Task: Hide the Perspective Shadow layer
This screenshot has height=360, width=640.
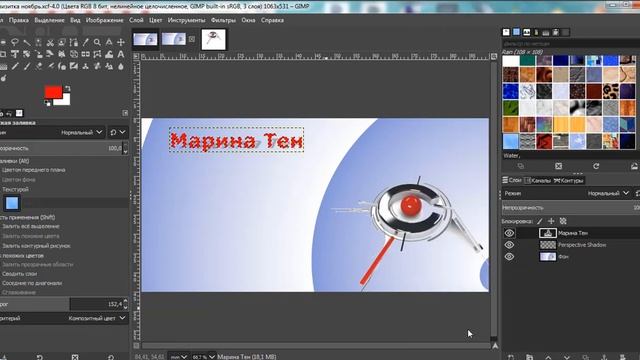Action: [509, 245]
